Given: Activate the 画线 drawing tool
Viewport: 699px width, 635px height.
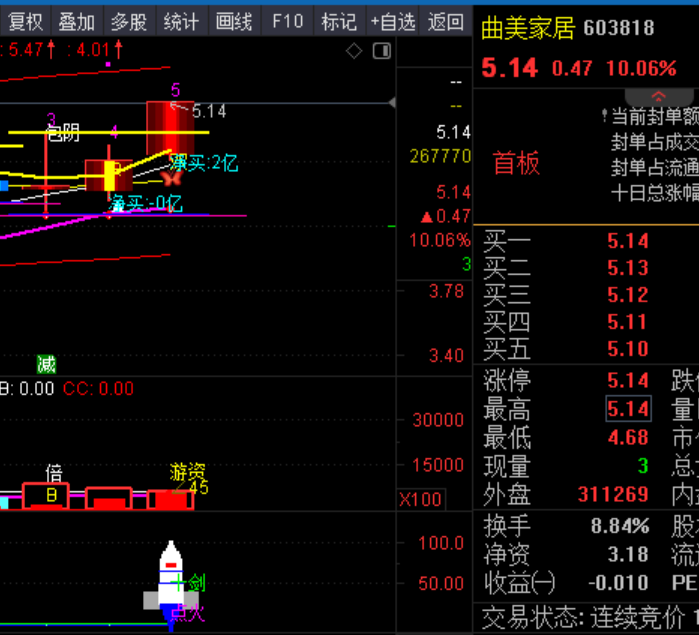Looking at the screenshot, I should [x=234, y=21].
